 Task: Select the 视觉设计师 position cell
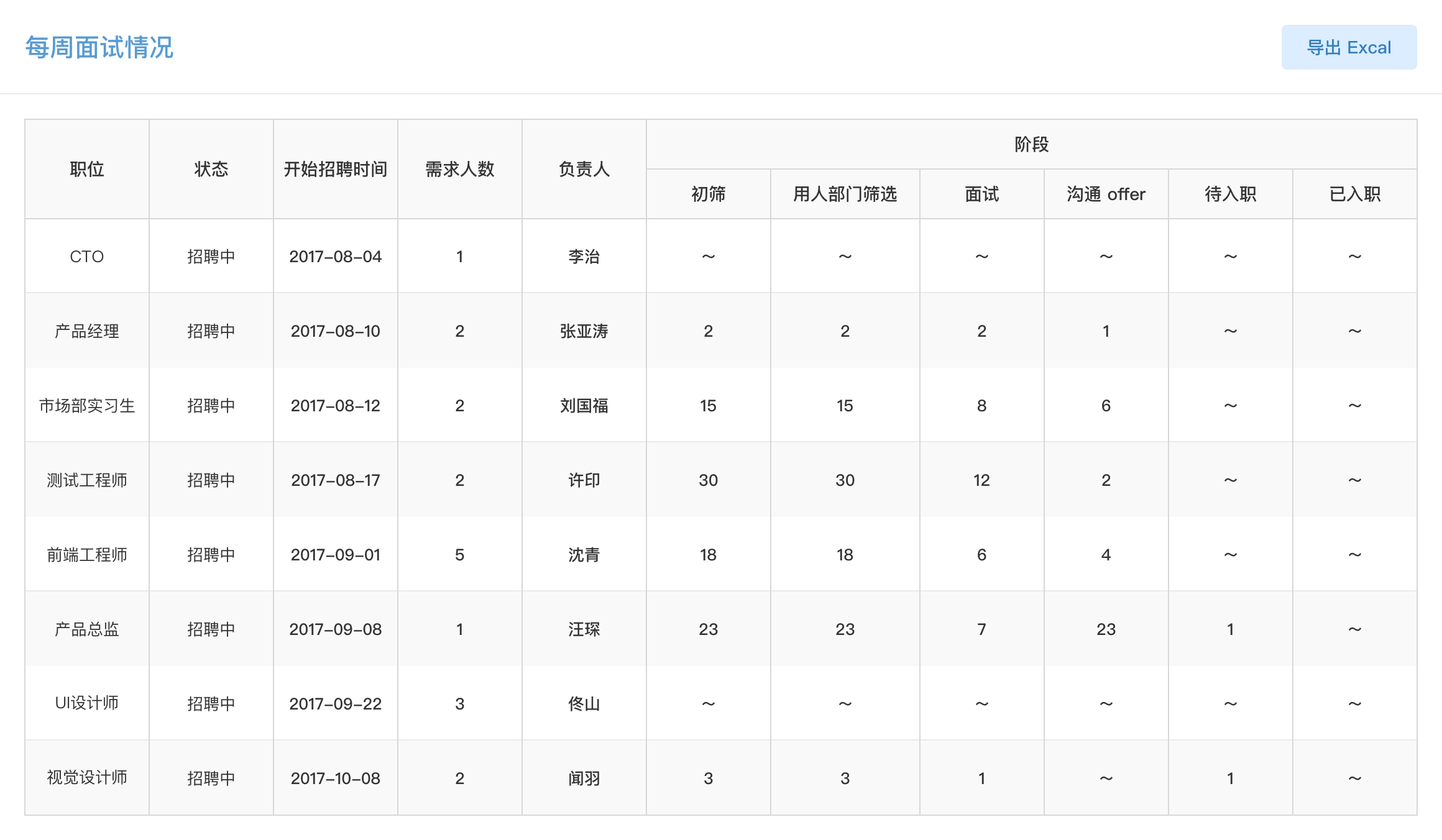tap(87, 778)
